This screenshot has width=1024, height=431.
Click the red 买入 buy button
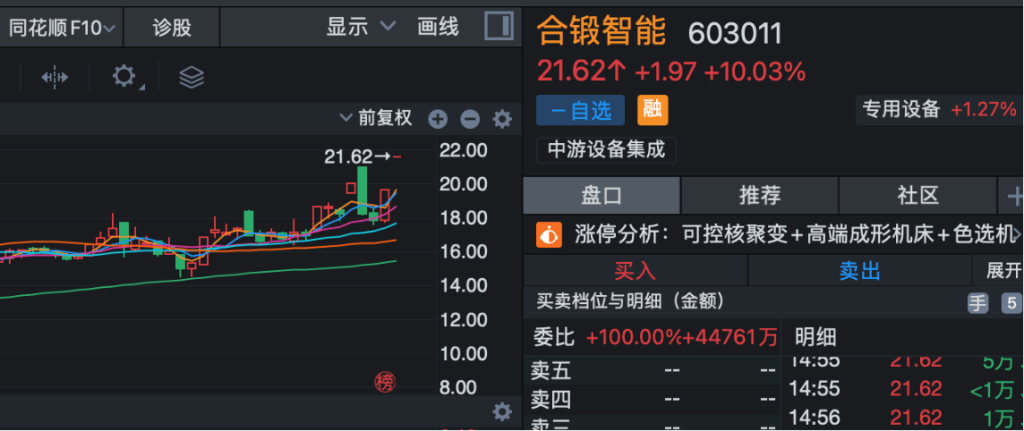635,270
